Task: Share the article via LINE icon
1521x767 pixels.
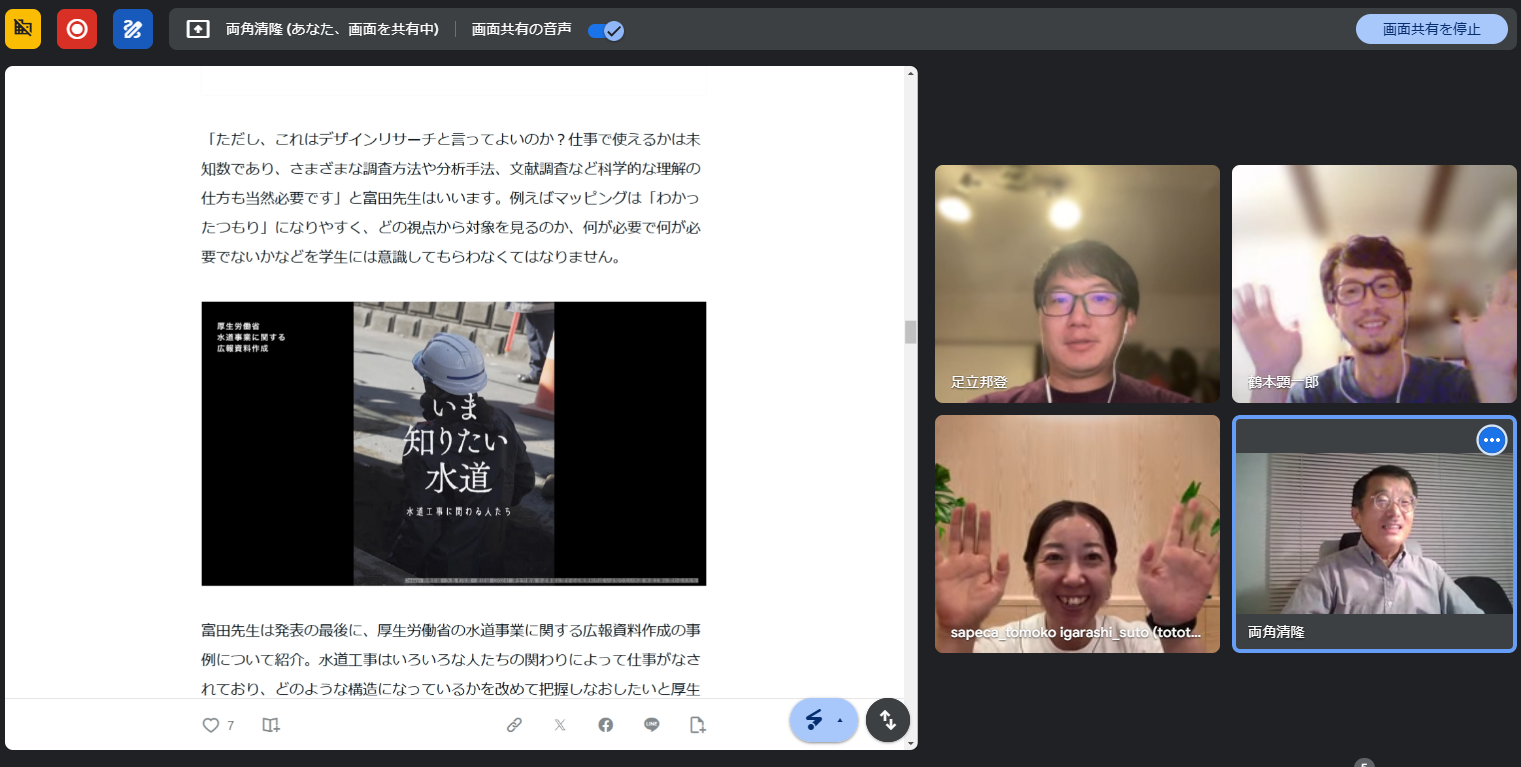Action: (x=652, y=725)
